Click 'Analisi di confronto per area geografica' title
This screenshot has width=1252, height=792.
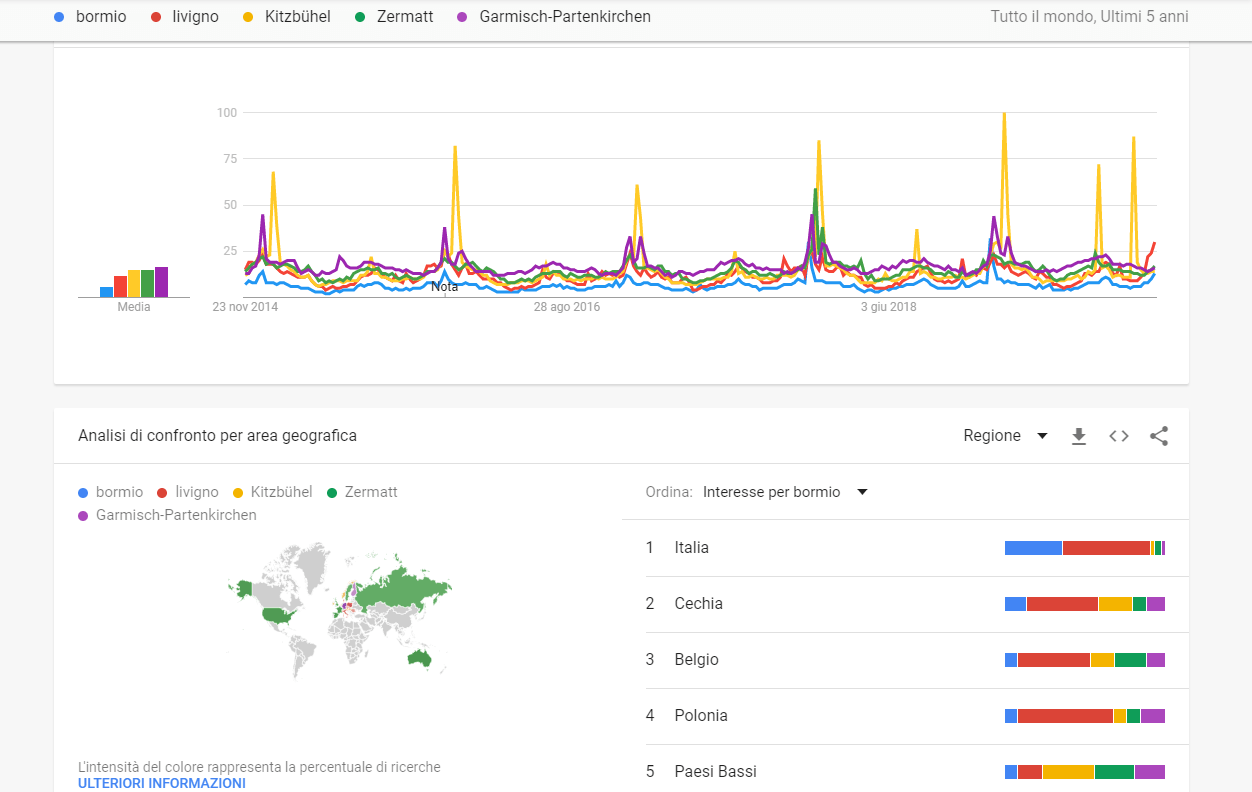pyautogui.click(x=217, y=436)
